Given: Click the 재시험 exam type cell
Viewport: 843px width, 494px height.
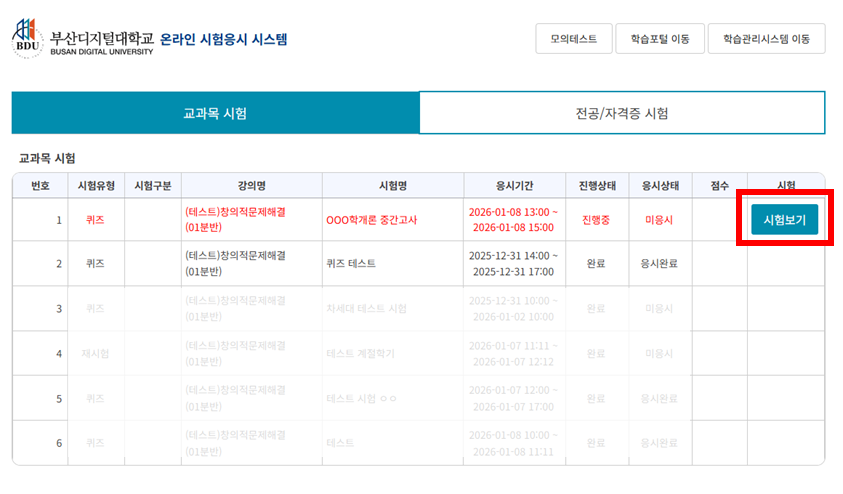Looking at the screenshot, I should coord(95,353).
